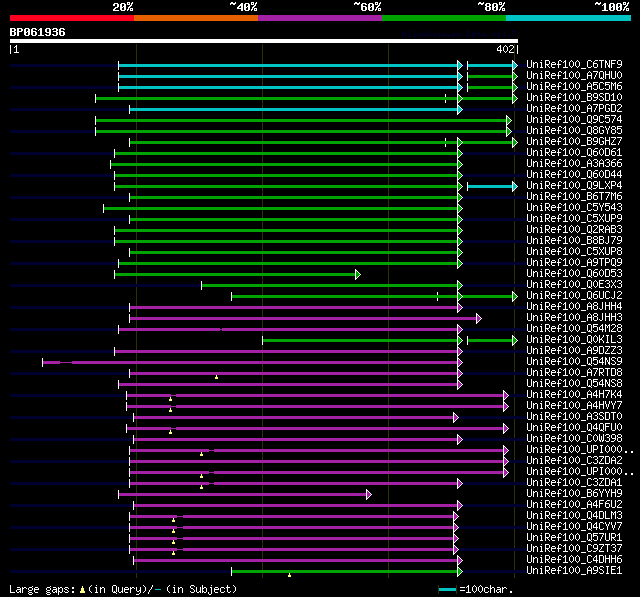Image resolution: width=640 pixels, height=597 pixels.
Task: Click the 'Large gaps' legend text
Action: coord(42,590)
